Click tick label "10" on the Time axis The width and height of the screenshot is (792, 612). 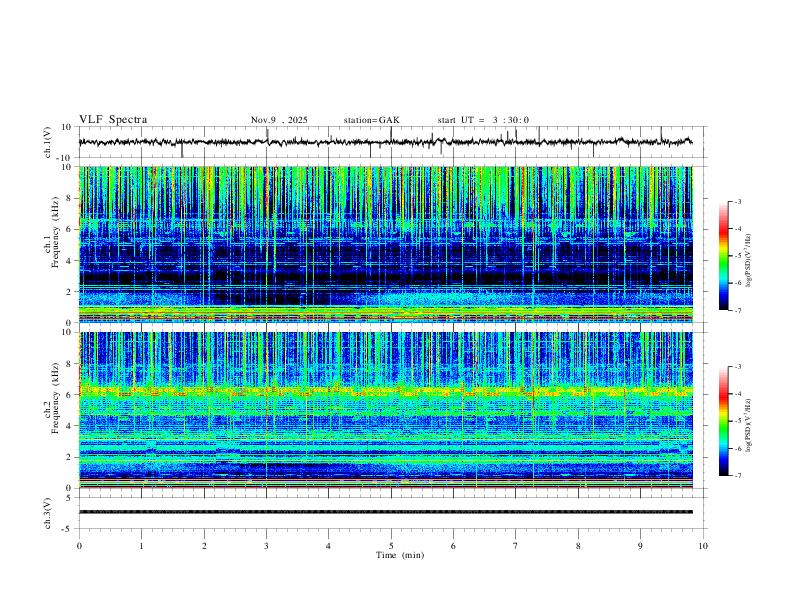click(x=703, y=546)
